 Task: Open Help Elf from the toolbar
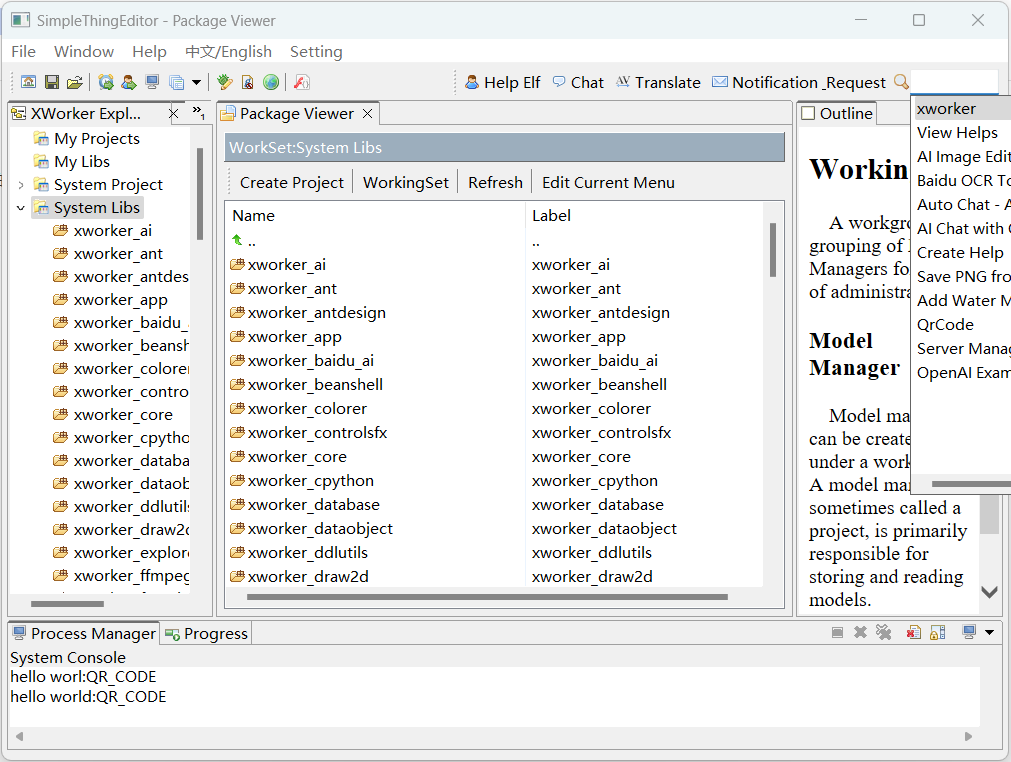click(502, 83)
